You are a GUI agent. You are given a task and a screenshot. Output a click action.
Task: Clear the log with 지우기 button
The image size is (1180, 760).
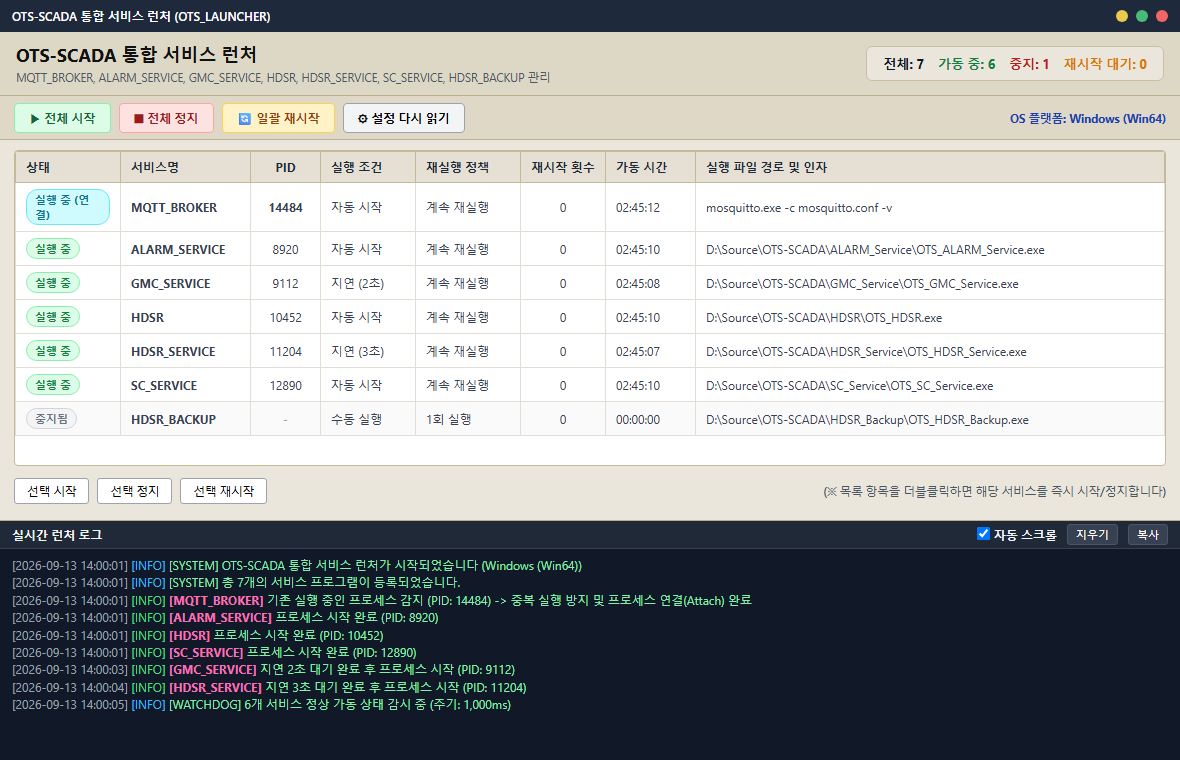1092,534
